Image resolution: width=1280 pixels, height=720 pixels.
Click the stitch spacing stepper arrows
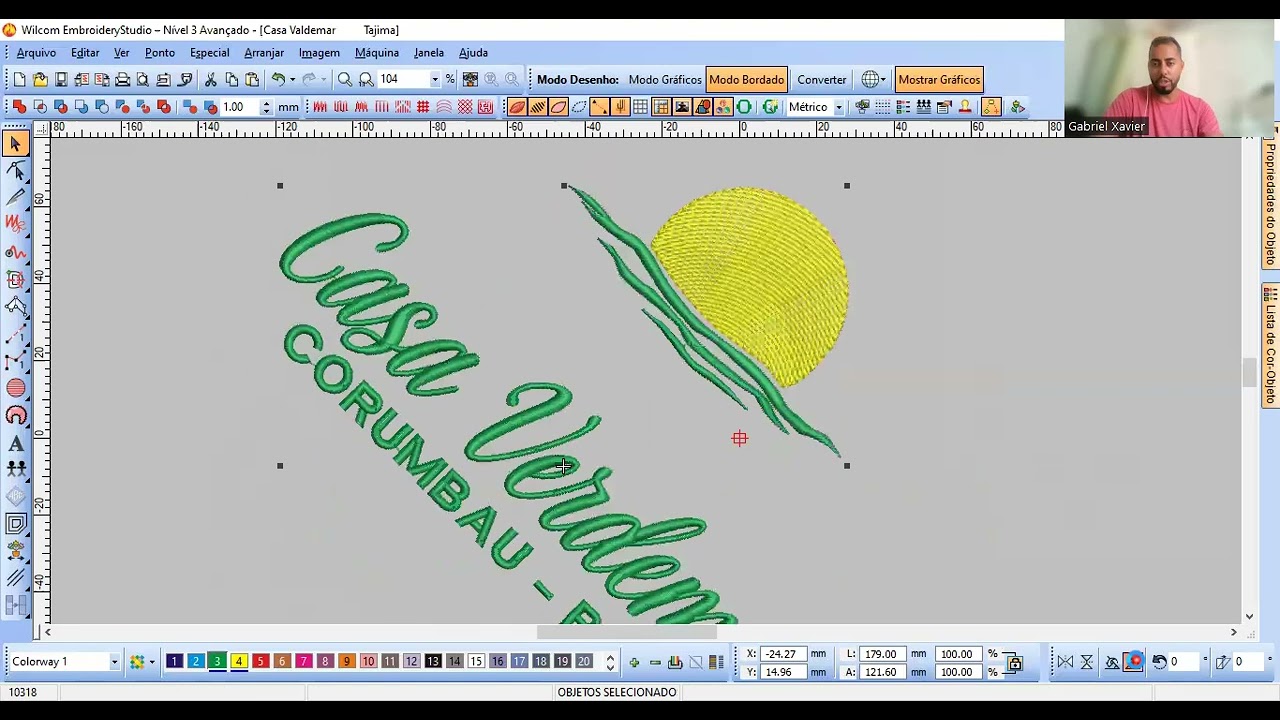(x=265, y=107)
